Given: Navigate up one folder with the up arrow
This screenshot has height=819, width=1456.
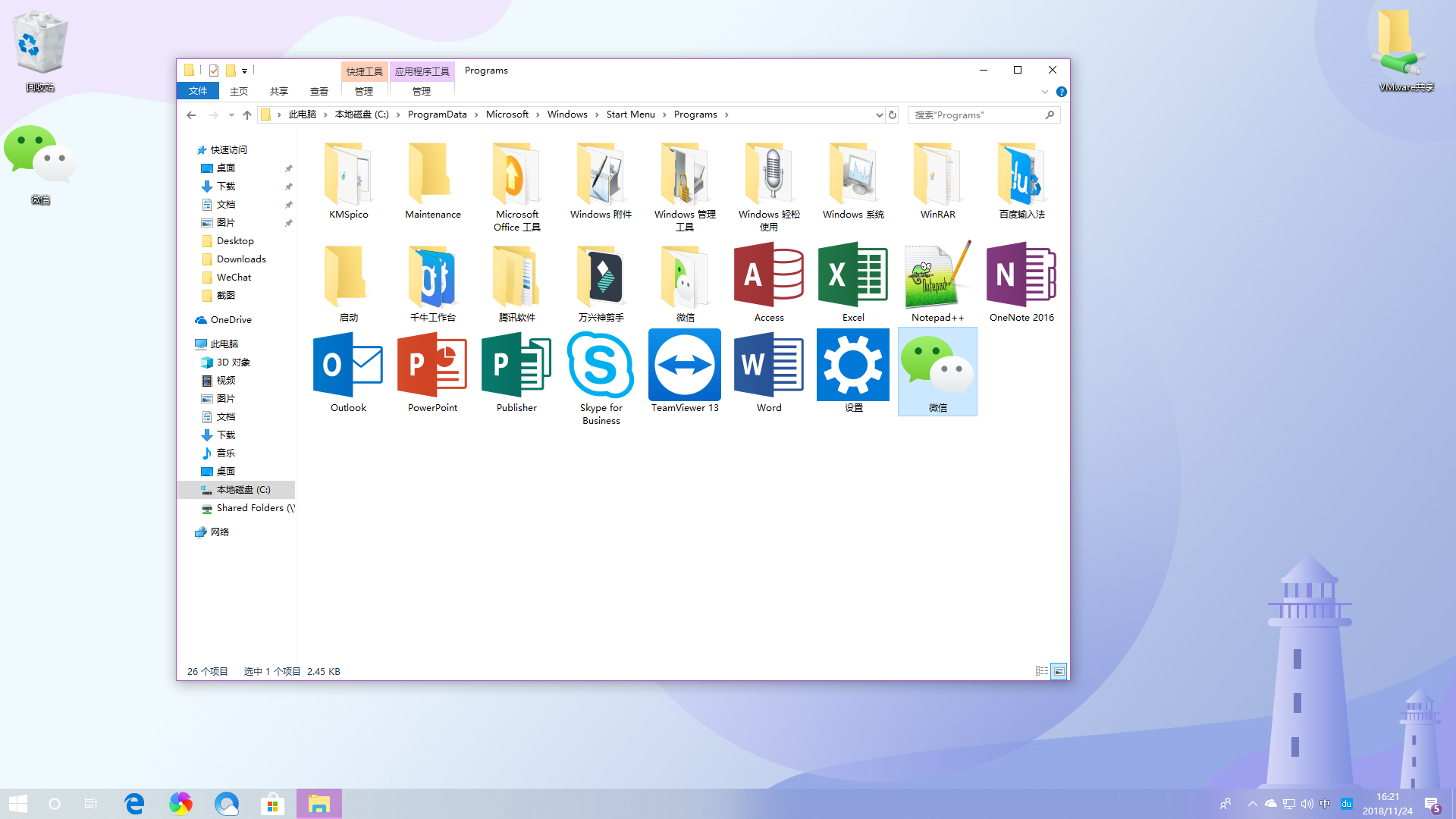Looking at the screenshot, I should click(x=246, y=115).
